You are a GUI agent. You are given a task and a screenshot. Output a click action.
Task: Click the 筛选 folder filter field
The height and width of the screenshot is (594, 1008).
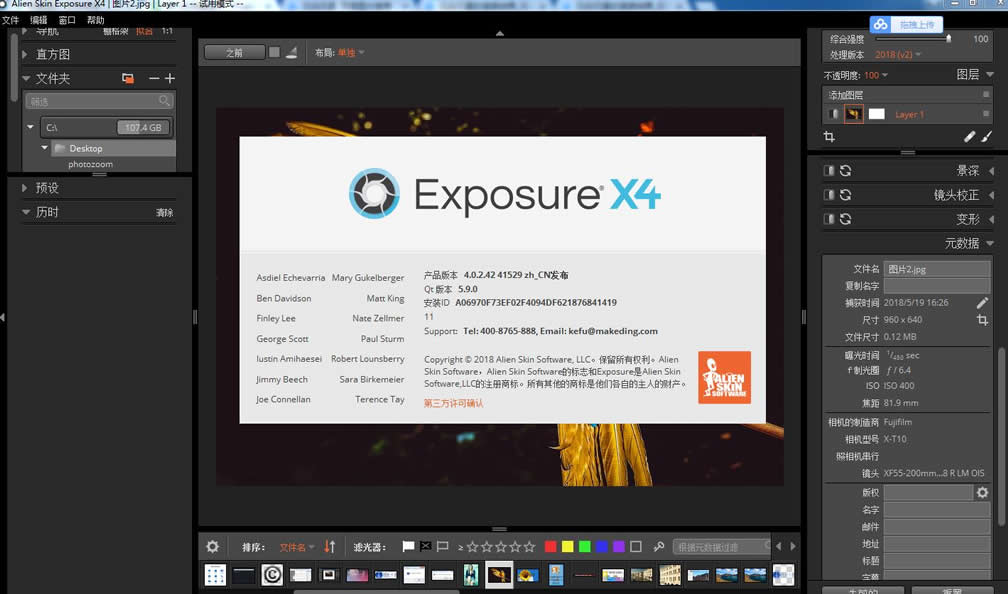pyautogui.click(x=100, y=101)
